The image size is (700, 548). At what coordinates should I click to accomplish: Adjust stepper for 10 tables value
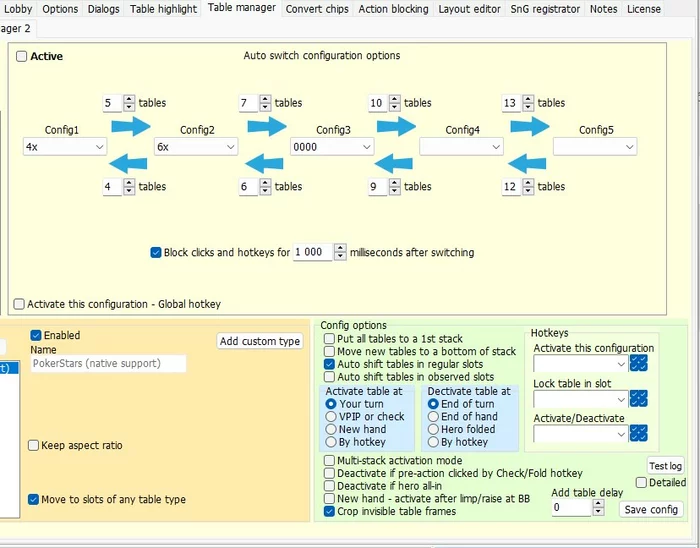[x=395, y=103]
